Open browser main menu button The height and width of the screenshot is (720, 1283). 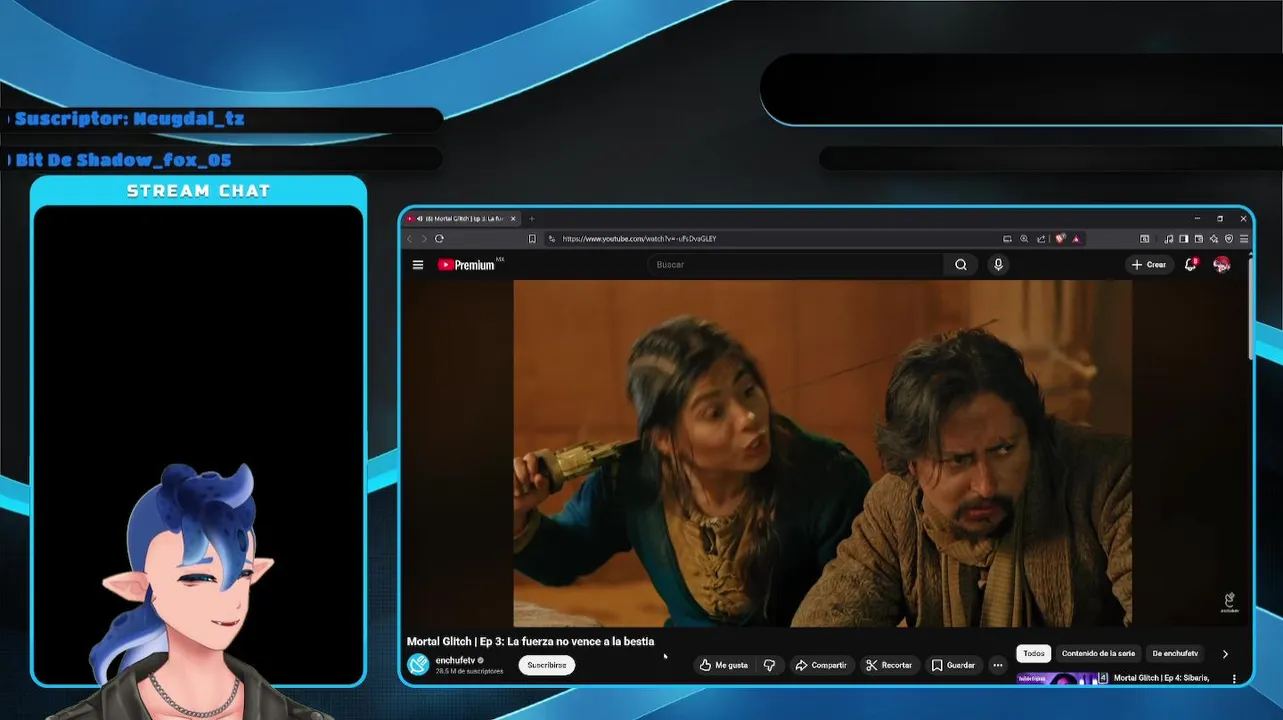coord(1244,239)
